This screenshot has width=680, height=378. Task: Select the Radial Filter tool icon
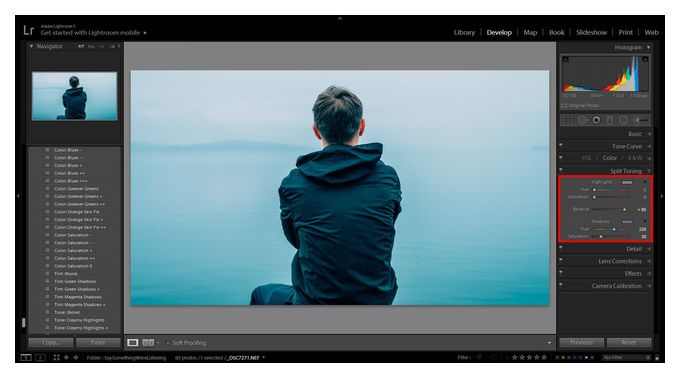pyautogui.click(x=623, y=120)
